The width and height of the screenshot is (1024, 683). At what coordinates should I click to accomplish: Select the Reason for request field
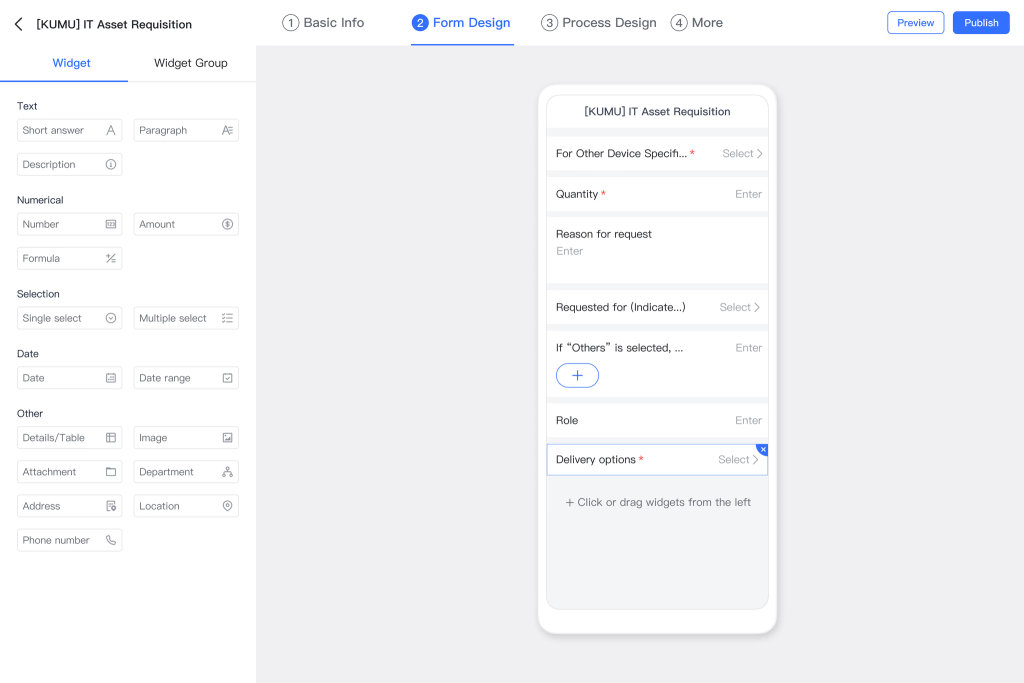click(x=657, y=250)
